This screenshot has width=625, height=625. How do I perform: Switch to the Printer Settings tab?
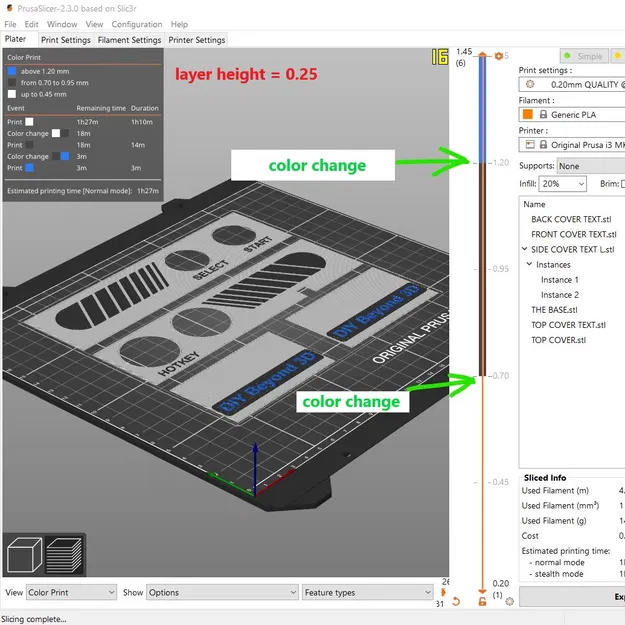tap(197, 40)
